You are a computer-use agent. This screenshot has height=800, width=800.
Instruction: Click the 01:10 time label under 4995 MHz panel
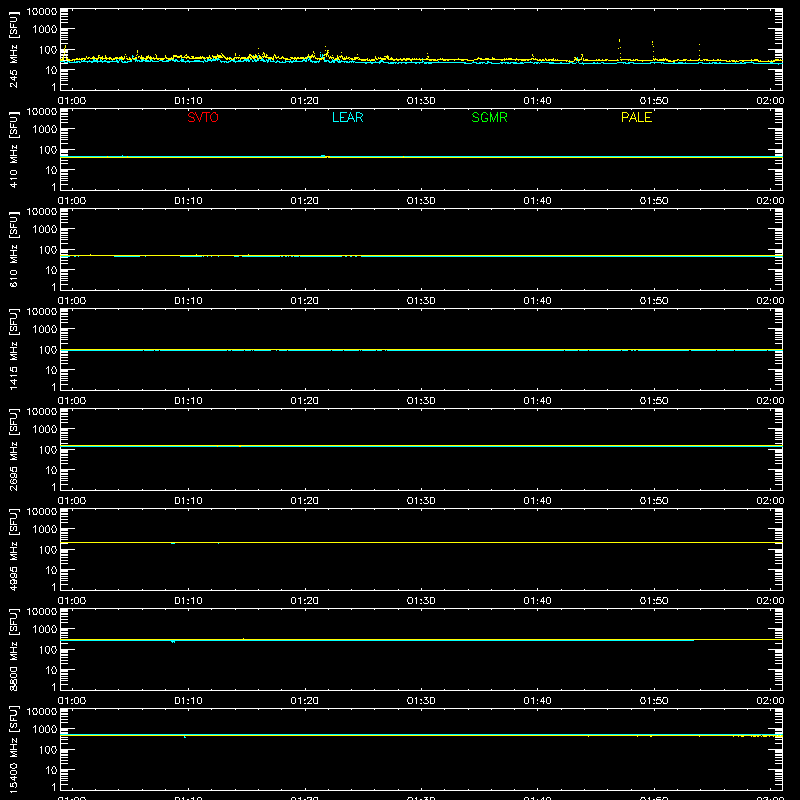point(188,601)
